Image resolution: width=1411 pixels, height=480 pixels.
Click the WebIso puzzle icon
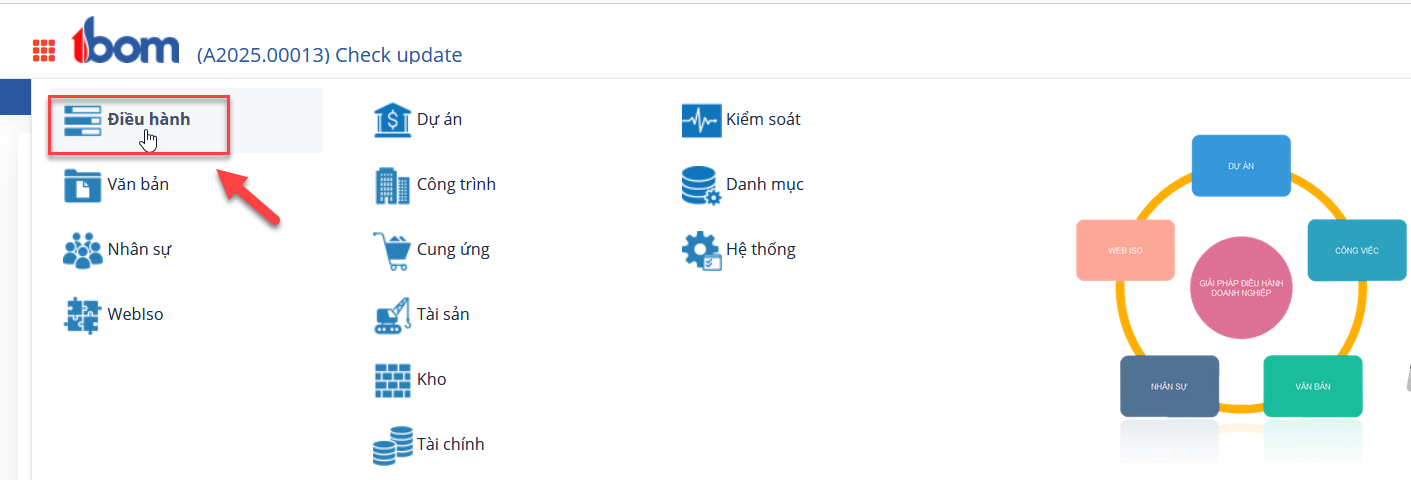pos(82,315)
